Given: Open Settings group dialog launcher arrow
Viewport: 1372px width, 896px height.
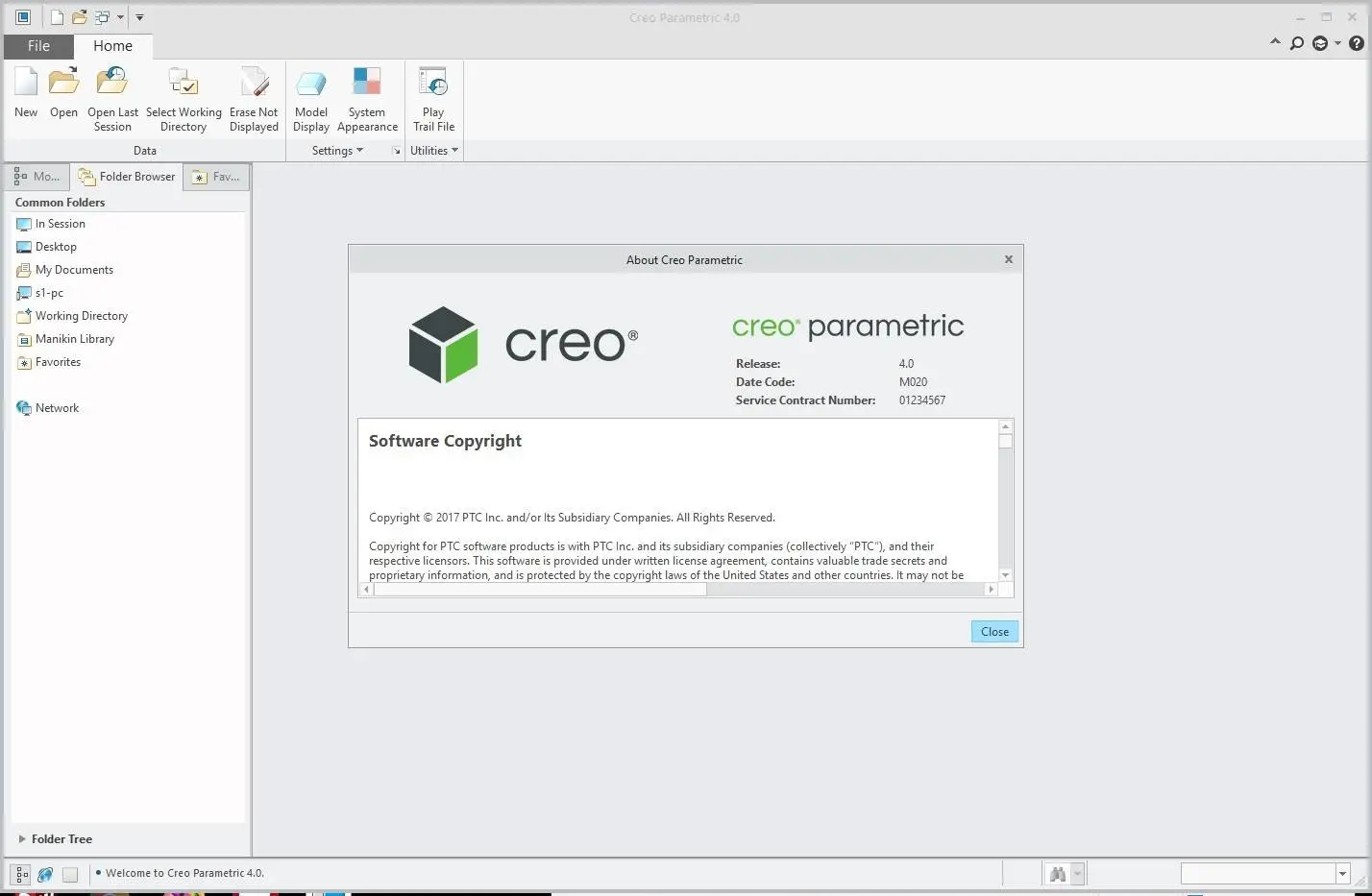Looking at the screenshot, I should [x=396, y=151].
